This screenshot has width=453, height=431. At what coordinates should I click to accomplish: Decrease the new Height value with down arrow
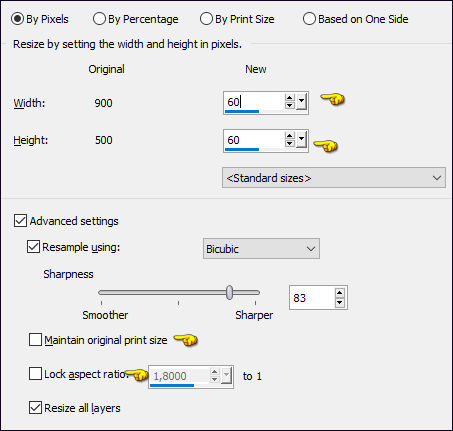click(289, 143)
